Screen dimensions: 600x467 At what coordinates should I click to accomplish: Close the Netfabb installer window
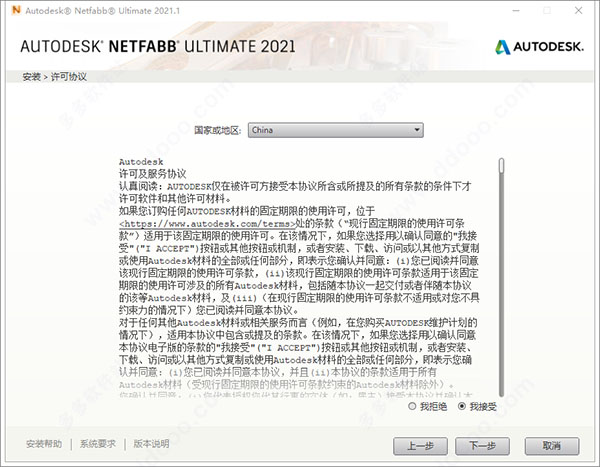pos(578,10)
